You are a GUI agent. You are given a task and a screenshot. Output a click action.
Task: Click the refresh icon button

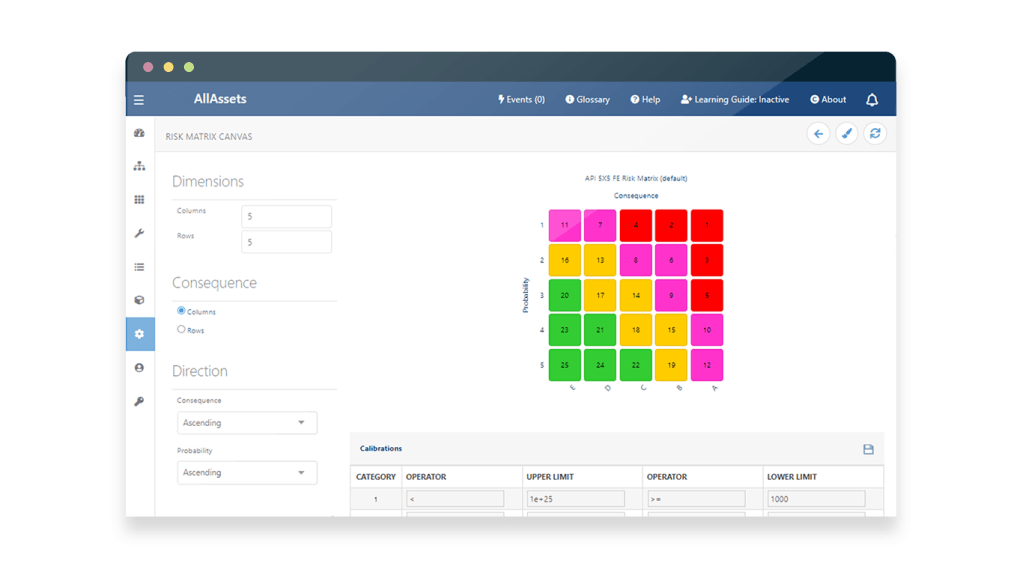click(875, 134)
